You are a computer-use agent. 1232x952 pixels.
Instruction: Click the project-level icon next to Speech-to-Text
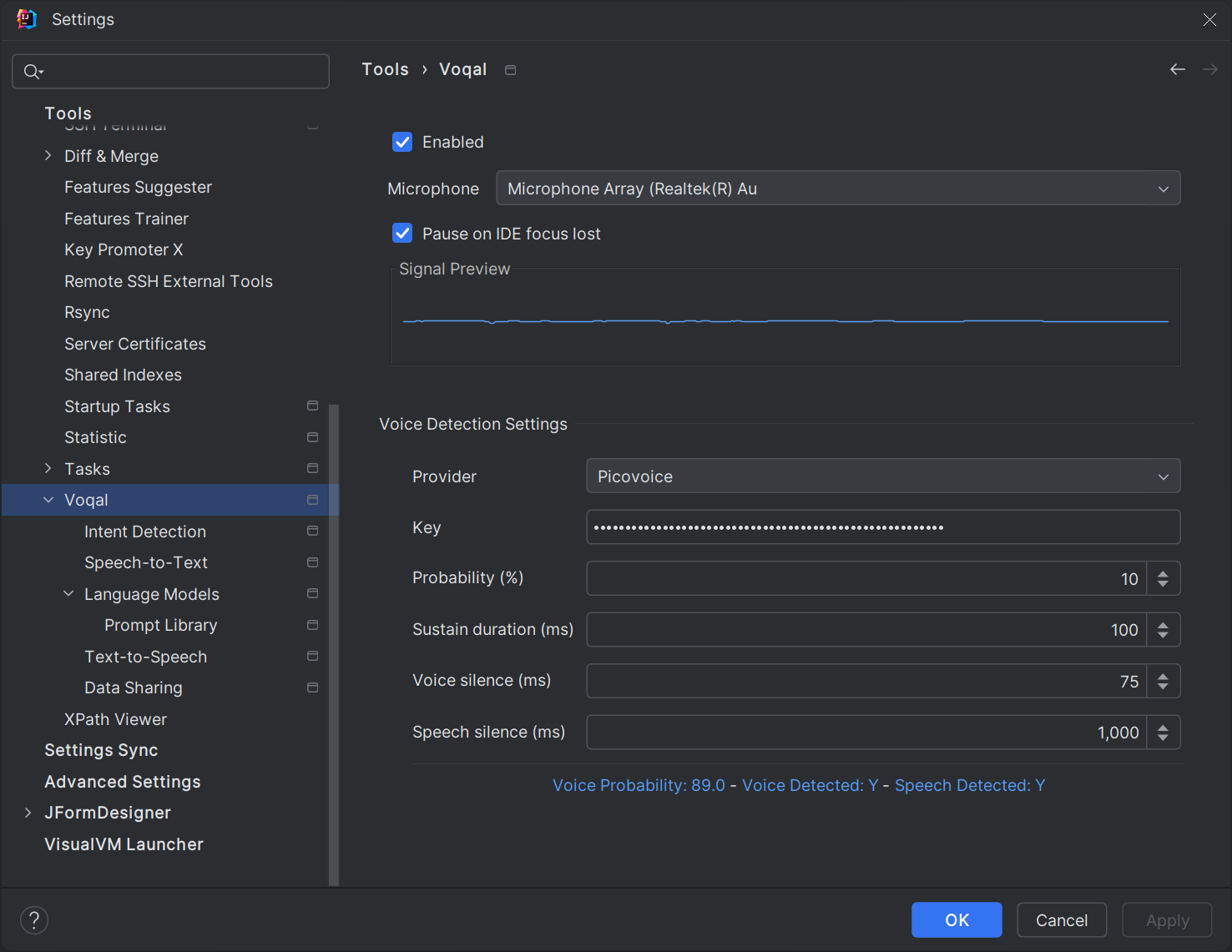pos(313,562)
